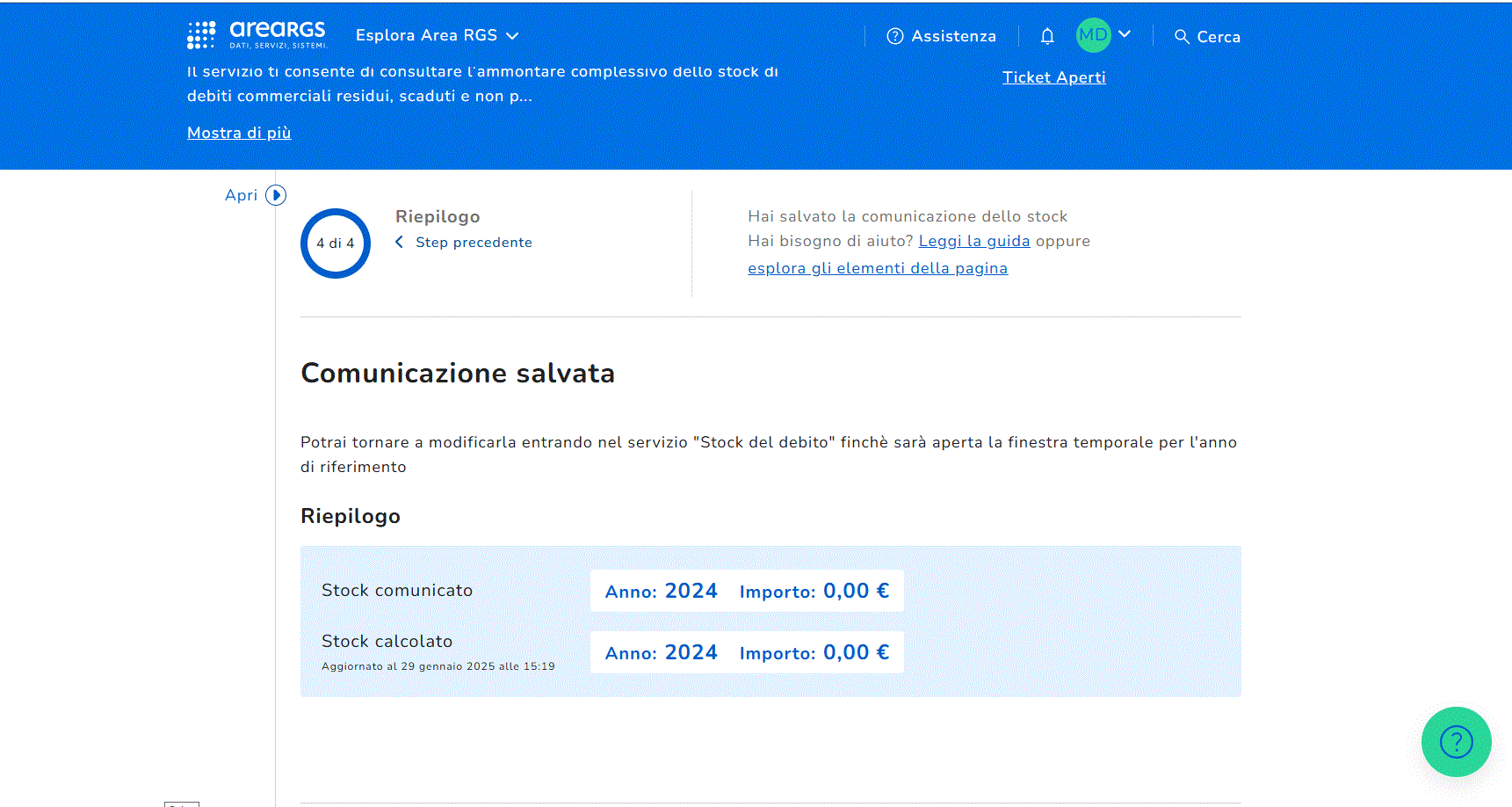Open the floating green help button

(x=1456, y=742)
